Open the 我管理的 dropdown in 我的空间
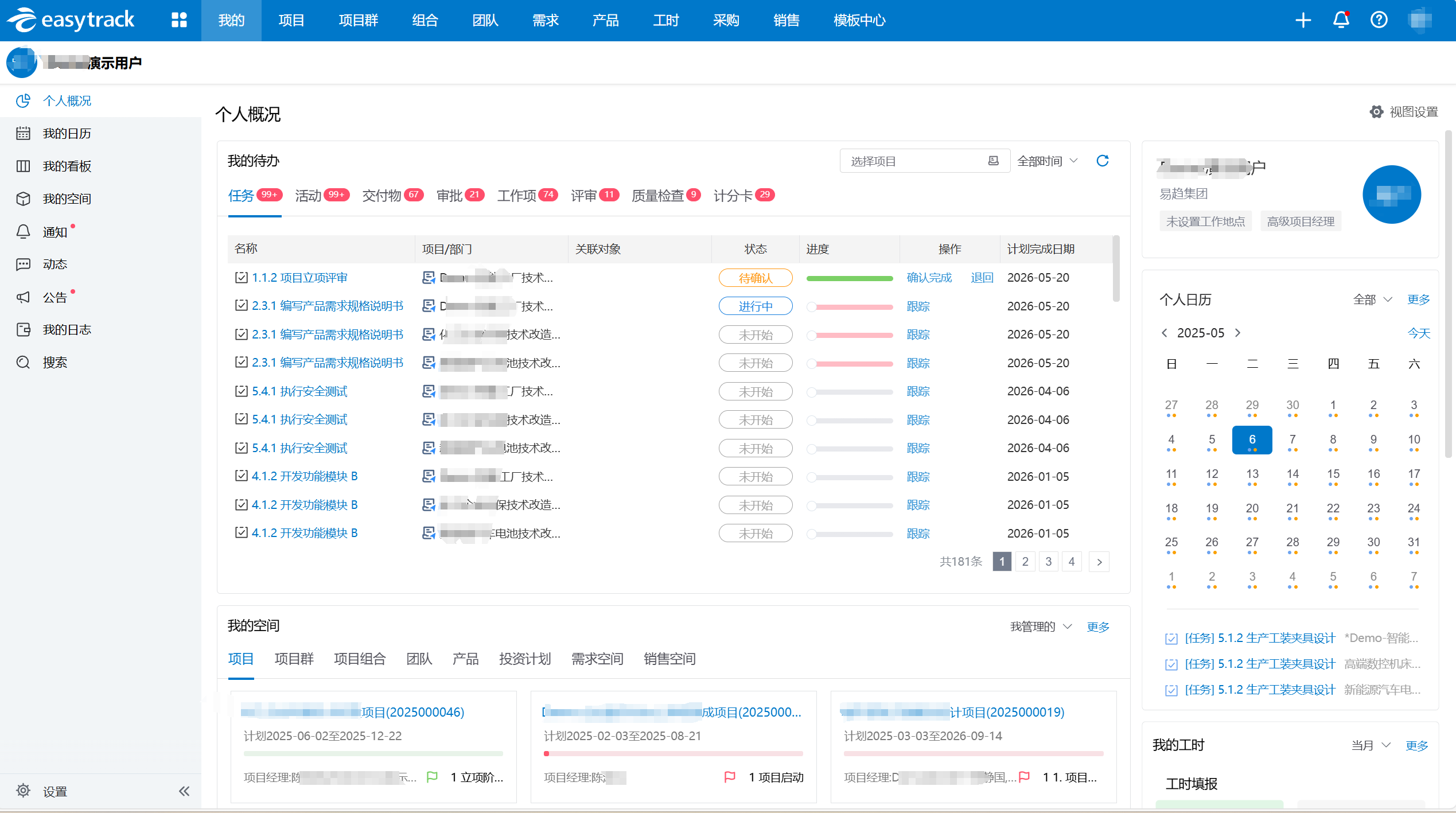Image resolution: width=1456 pixels, height=813 pixels. [1041, 627]
